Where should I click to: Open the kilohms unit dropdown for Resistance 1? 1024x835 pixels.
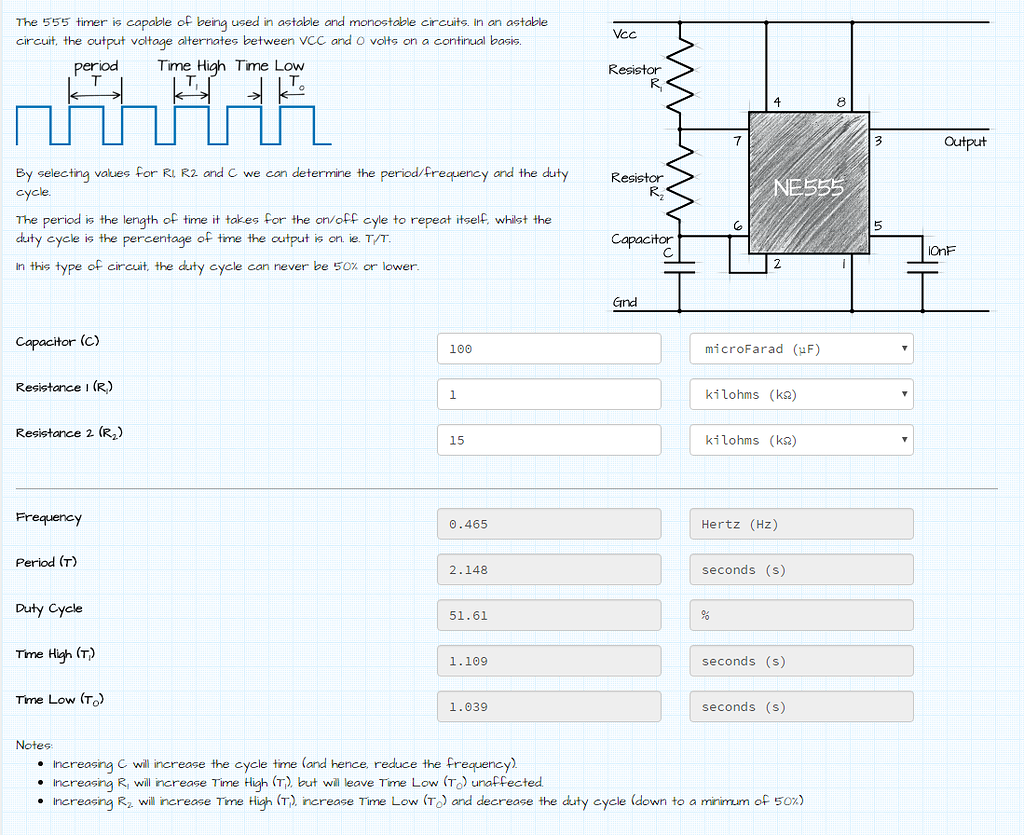pyautogui.click(x=800, y=394)
